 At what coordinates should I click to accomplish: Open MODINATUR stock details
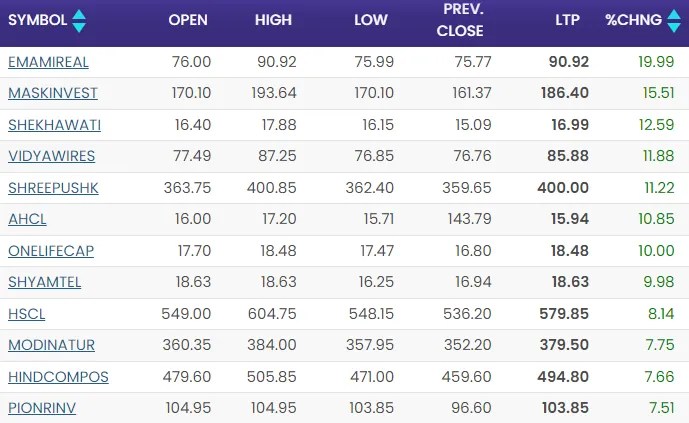[x=51, y=345]
